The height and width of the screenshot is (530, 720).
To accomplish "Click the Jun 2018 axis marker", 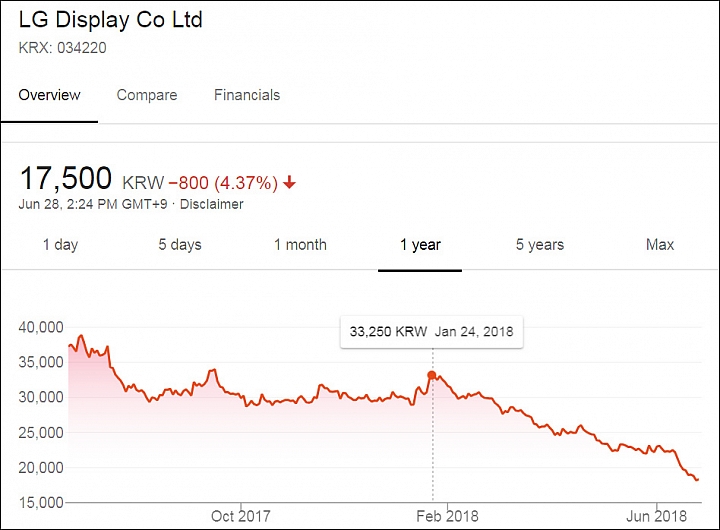I will coord(657,516).
